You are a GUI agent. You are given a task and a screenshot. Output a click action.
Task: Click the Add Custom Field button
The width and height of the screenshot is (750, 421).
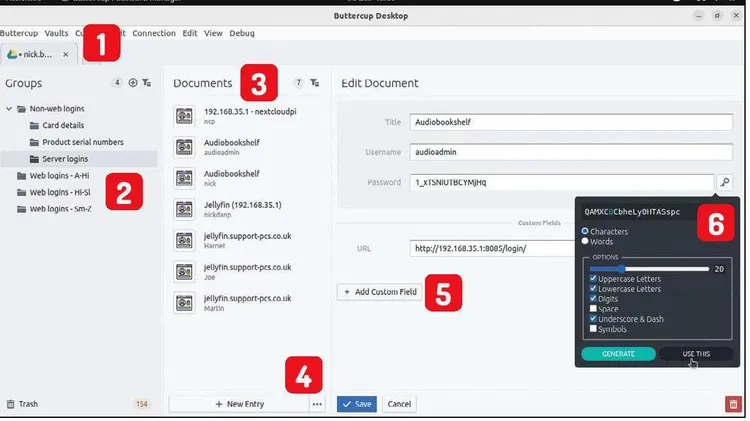(x=379, y=292)
